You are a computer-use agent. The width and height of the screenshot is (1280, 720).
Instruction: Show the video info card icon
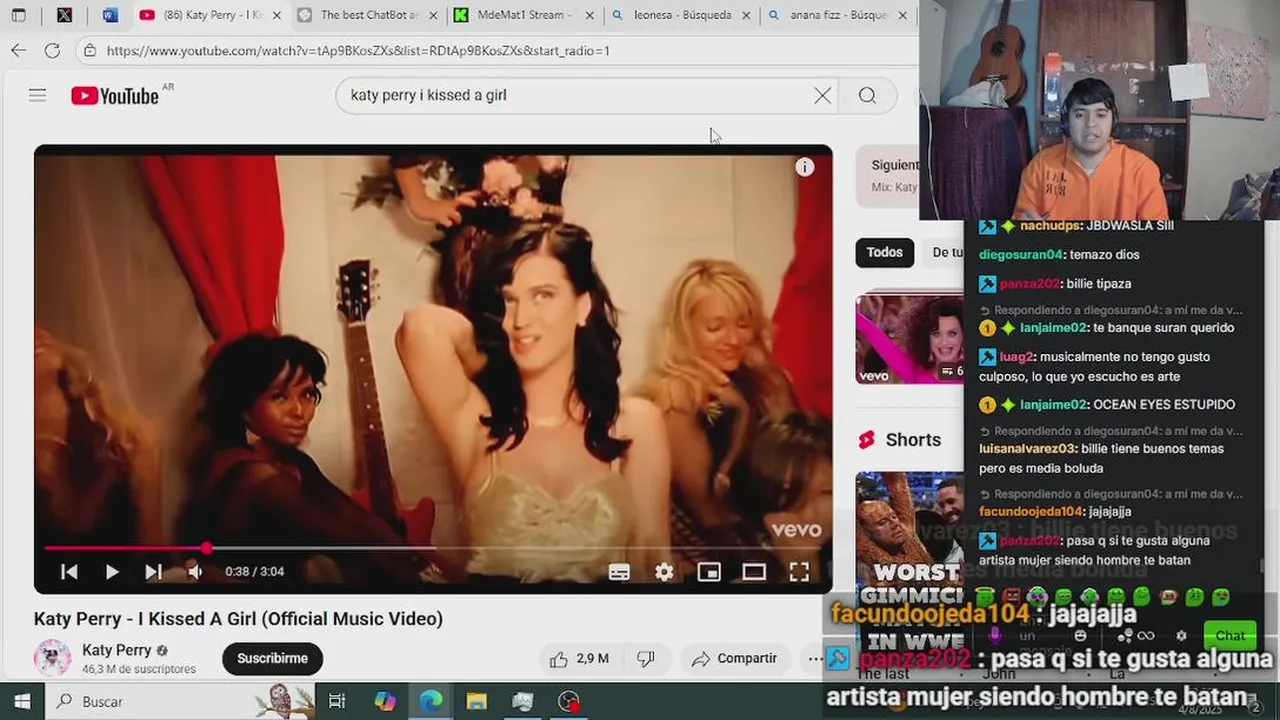805,167
